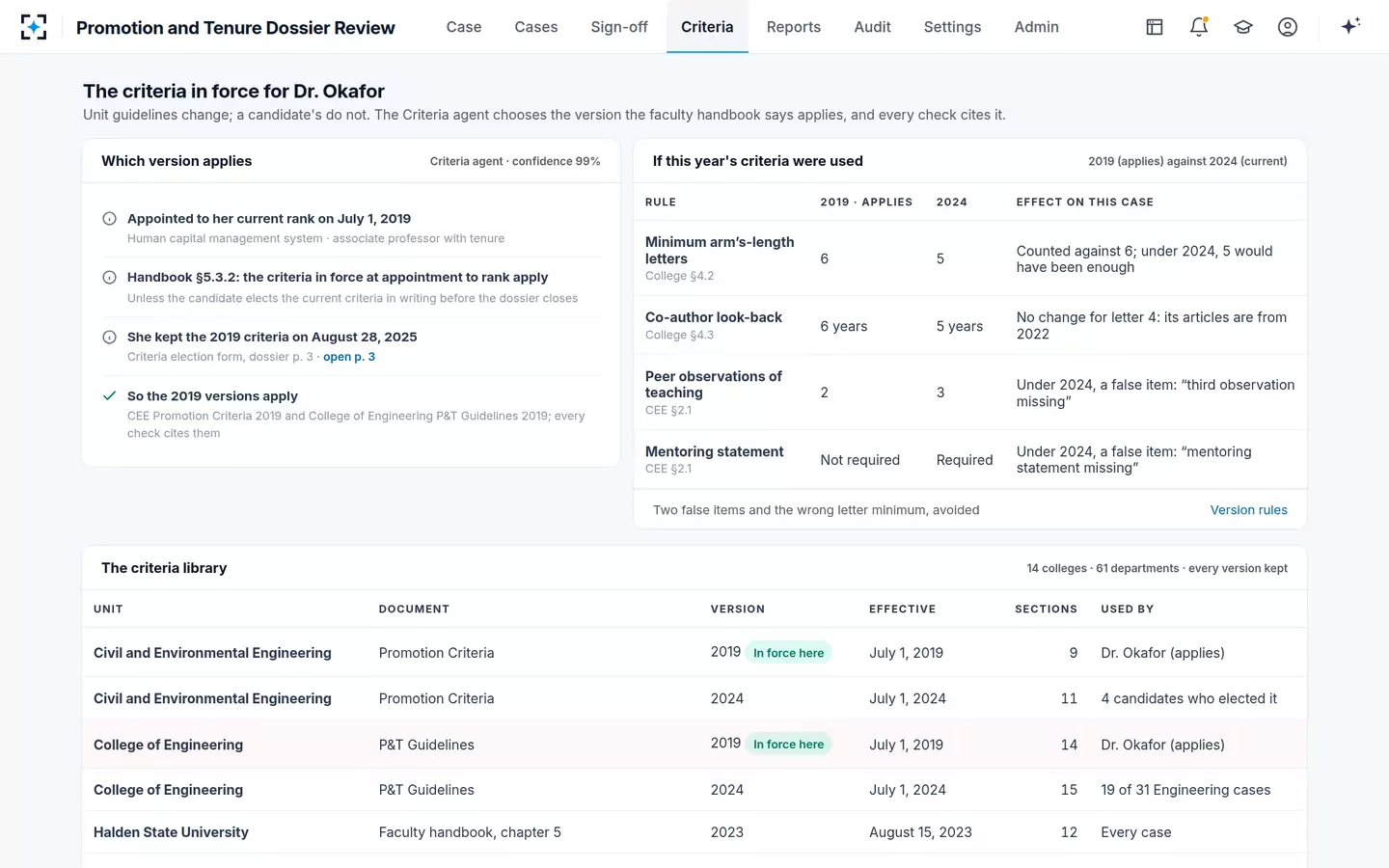
Task: Open the Audit tab
Action: click(x=873, y=27)
